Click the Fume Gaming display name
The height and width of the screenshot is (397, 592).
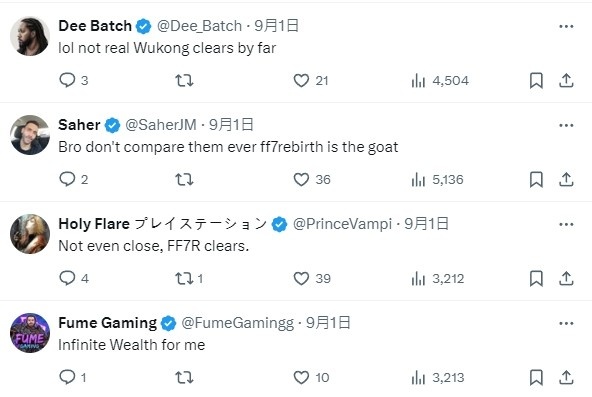click(x=108, y=323)
